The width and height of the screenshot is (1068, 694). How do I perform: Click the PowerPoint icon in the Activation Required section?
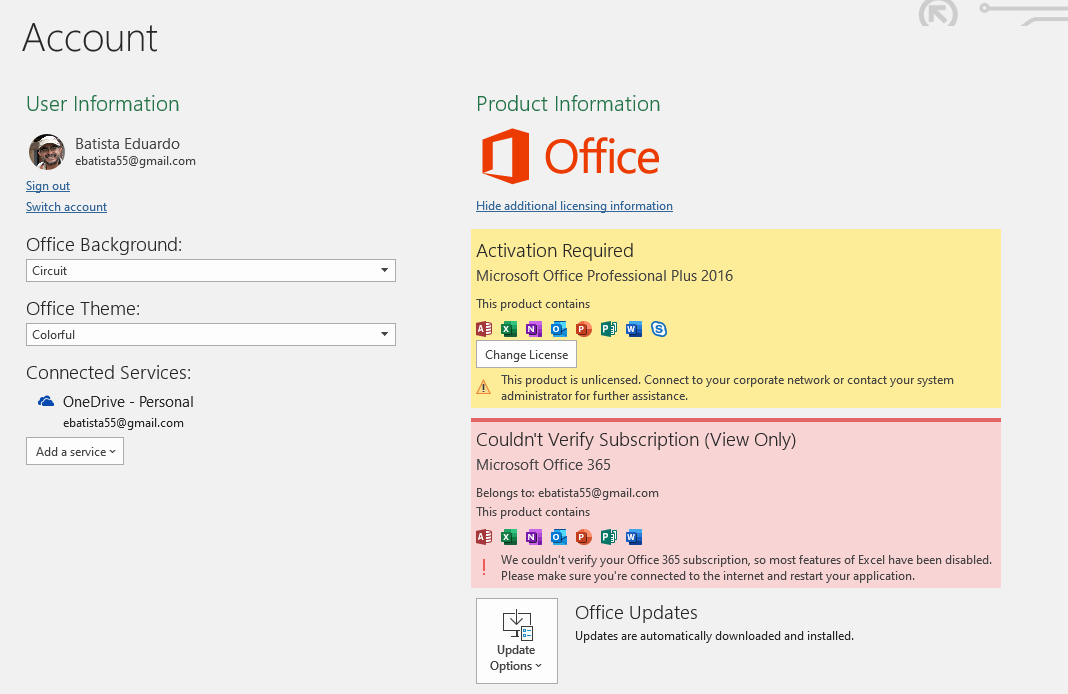(584, 330)
